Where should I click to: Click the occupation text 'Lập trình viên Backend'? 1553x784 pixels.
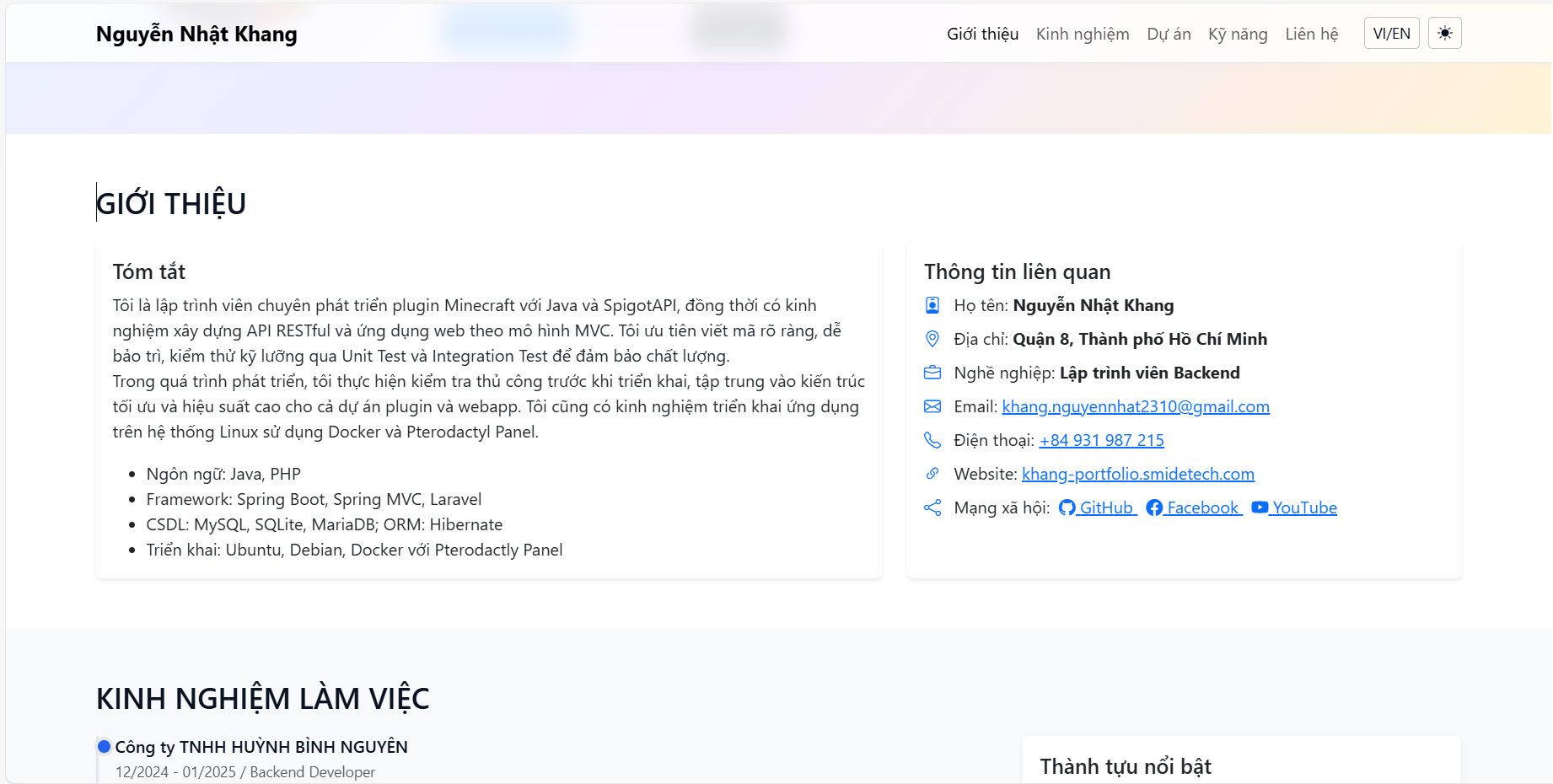tap(1150, 373)
